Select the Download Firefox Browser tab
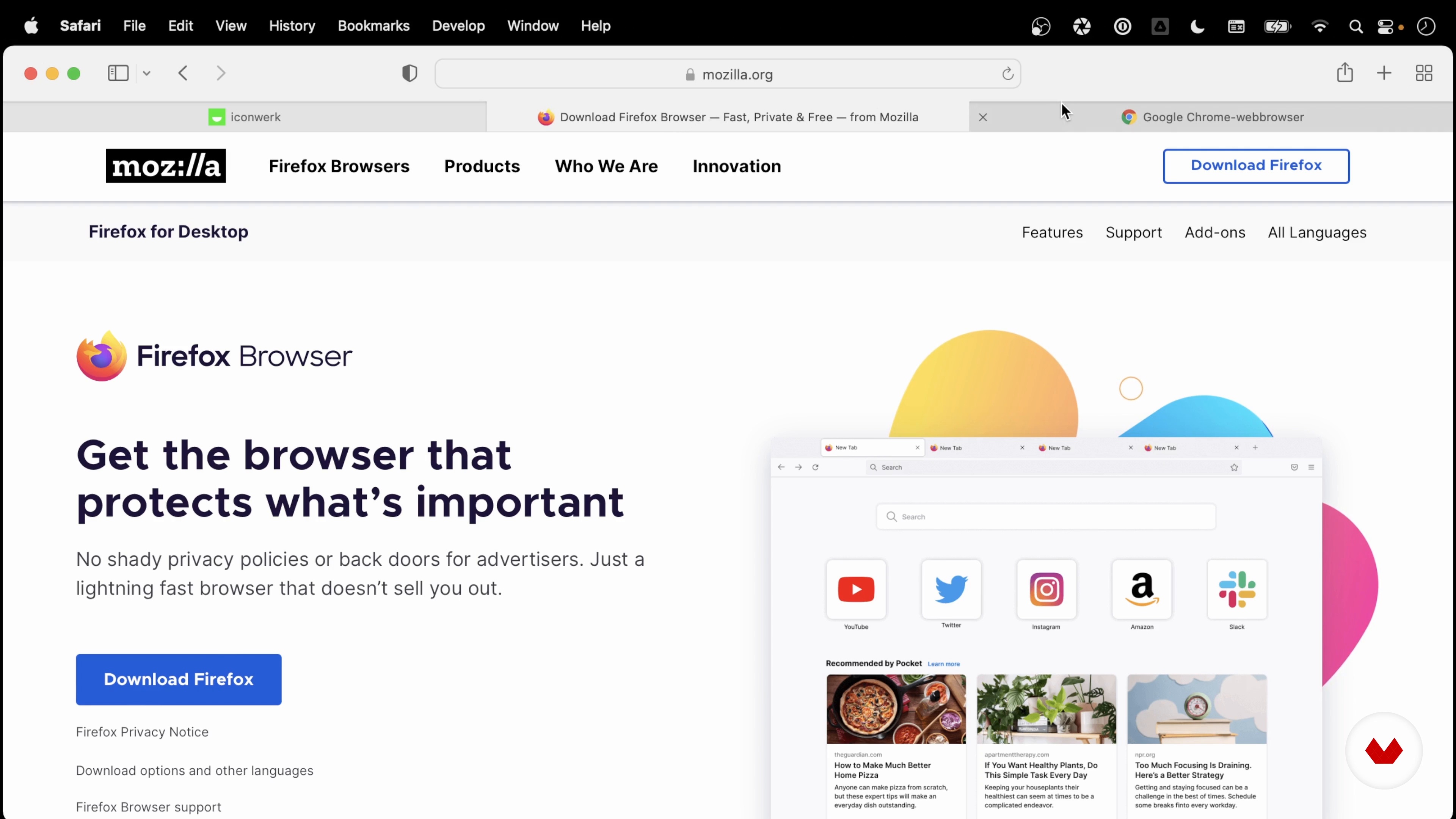The width and height of the screenshot is (1456, 819). (728, 117)
